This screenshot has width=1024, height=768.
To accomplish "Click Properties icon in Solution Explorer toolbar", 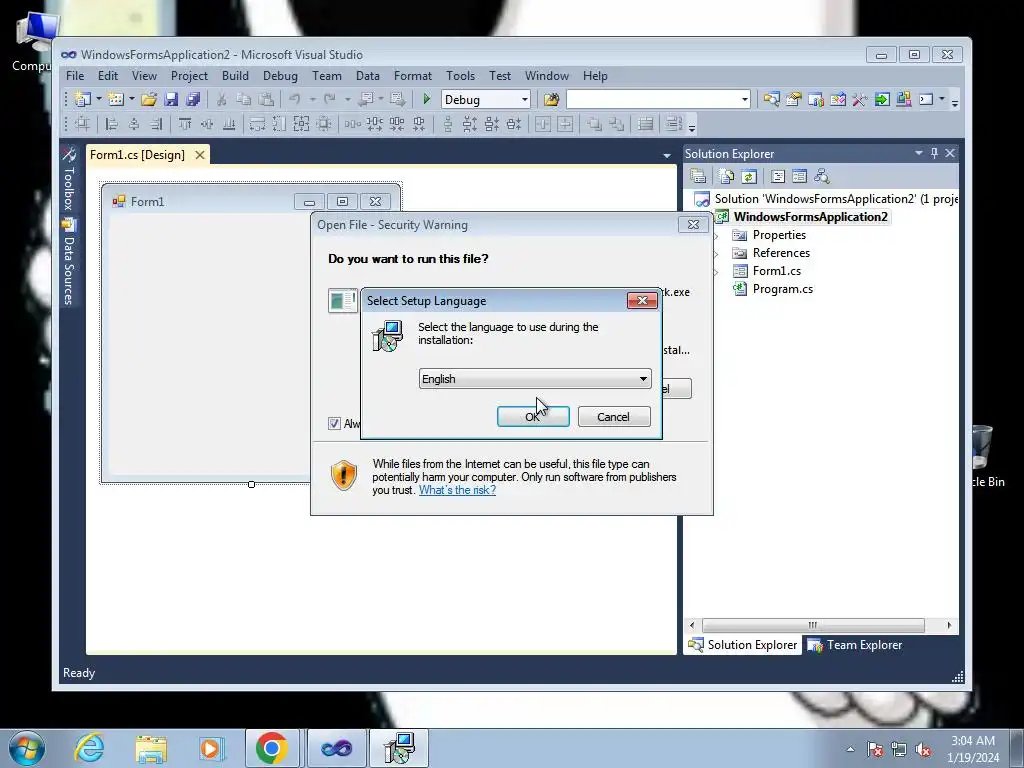I will [x=698, y=176].
